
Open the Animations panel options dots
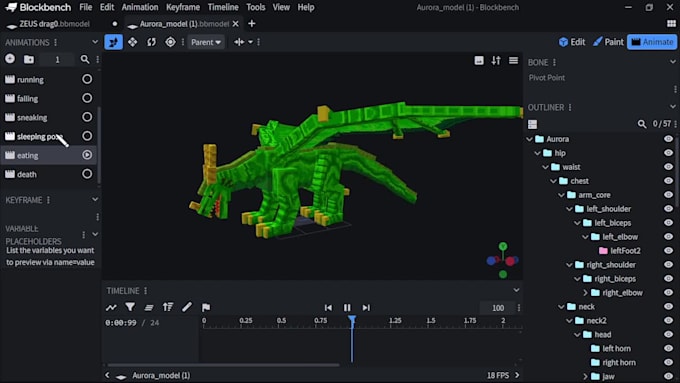[56, 43]
